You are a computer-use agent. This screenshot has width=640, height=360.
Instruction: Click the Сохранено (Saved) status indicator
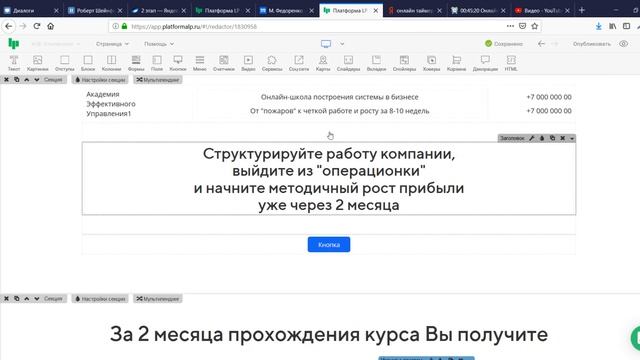click(x=504, y=44)
